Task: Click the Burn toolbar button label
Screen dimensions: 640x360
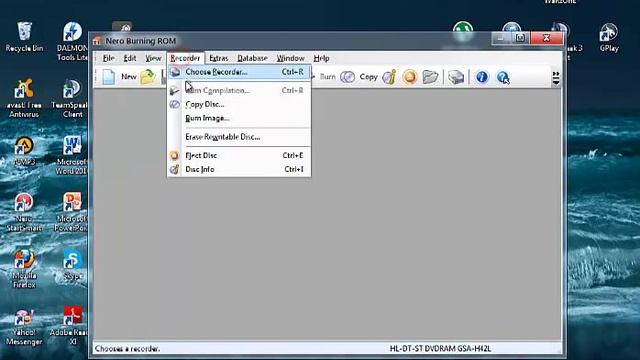Action: coord(327,77)
